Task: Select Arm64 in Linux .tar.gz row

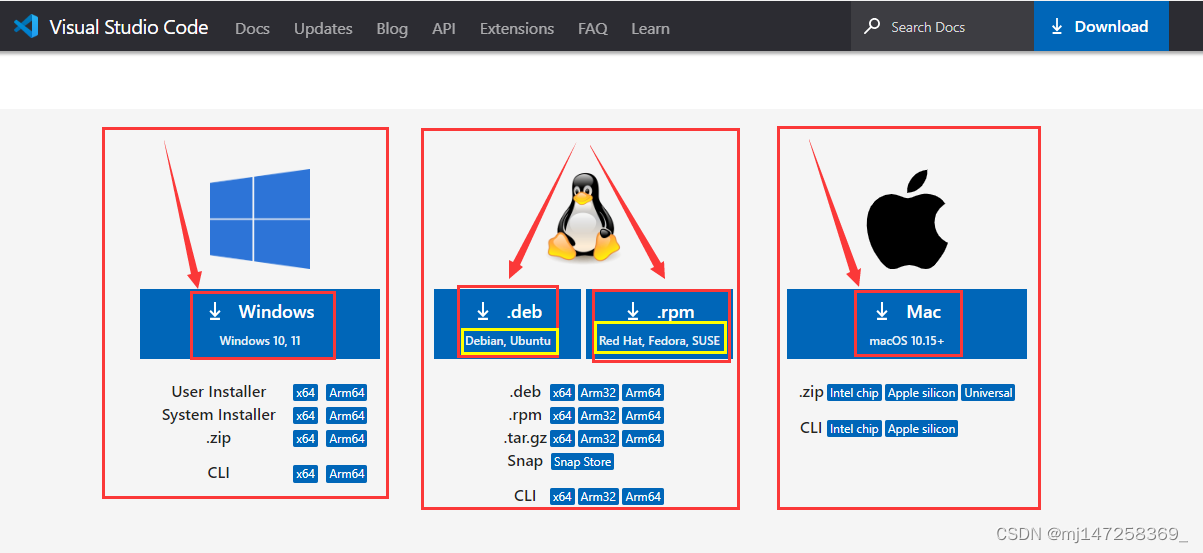Action: 643,438
